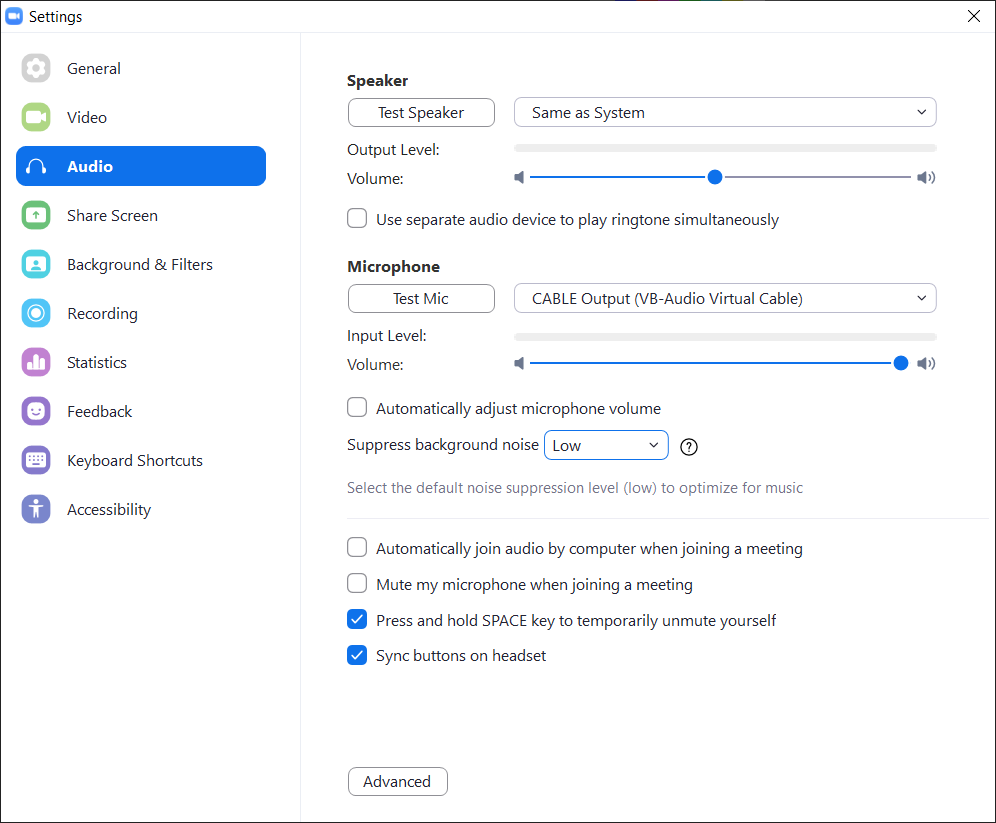996x823 pixels.
Task: Select the Video camera icon in the sidebar
Action: (36, 117)
